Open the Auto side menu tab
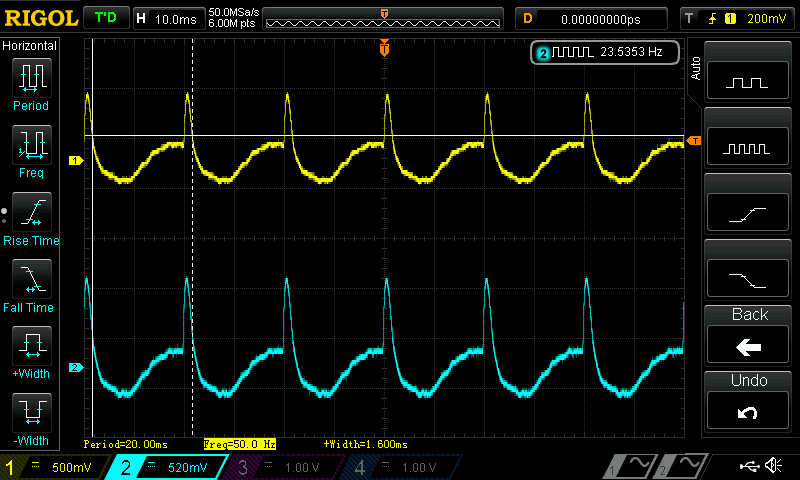The image size is (800, 480). (x=696, y=68)
